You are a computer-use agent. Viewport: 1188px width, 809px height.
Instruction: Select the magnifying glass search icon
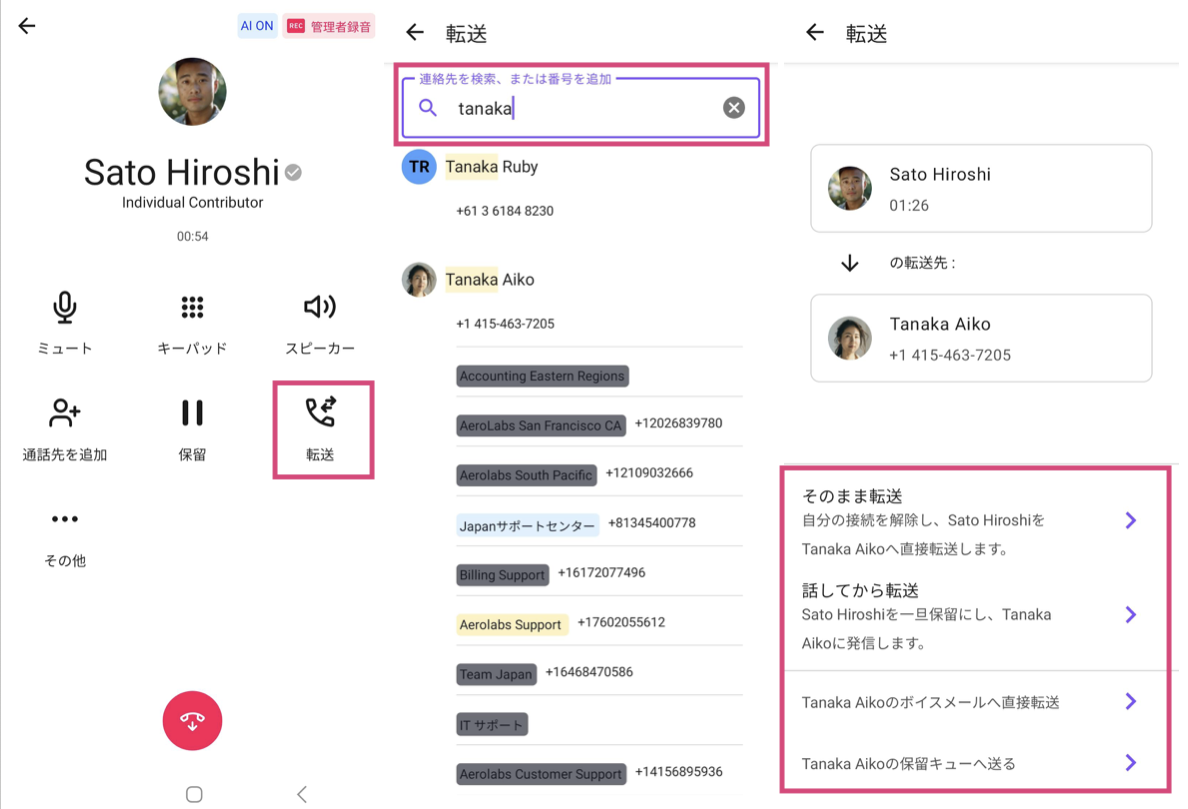point(428,108)
